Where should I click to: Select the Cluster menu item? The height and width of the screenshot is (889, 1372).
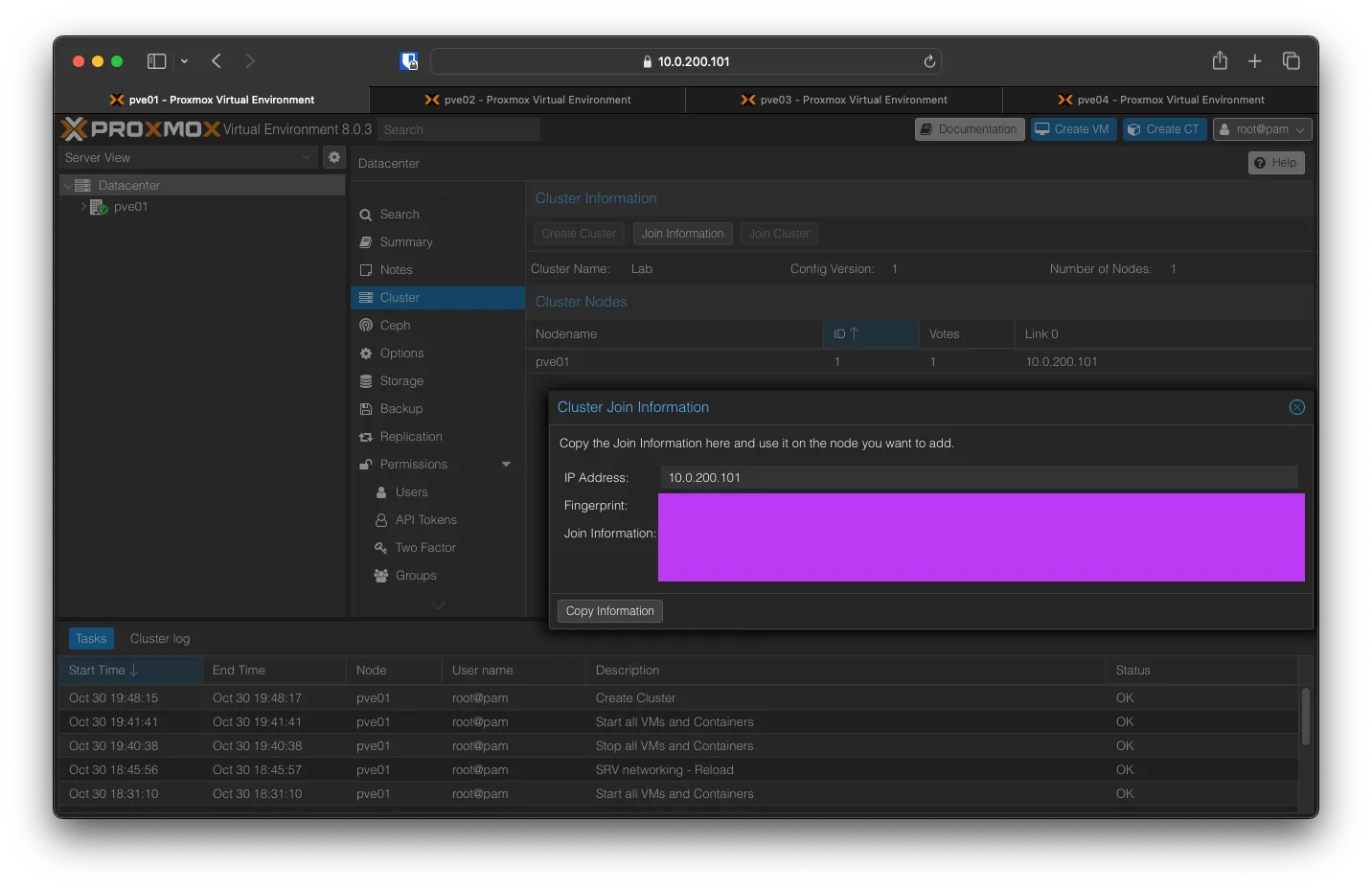(438, 298)
